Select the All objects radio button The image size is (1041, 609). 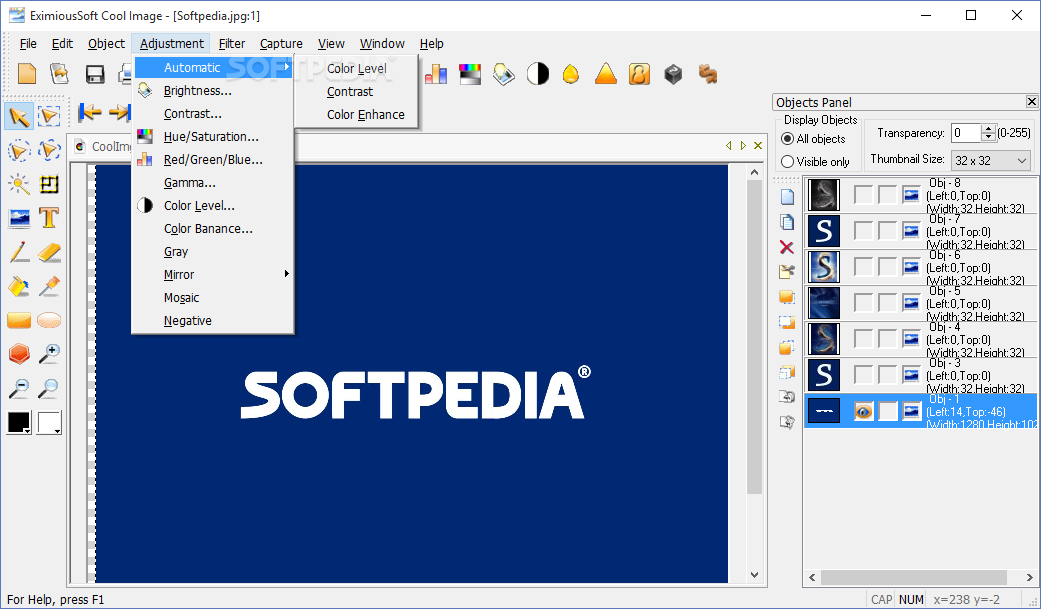tap(787, 139)
